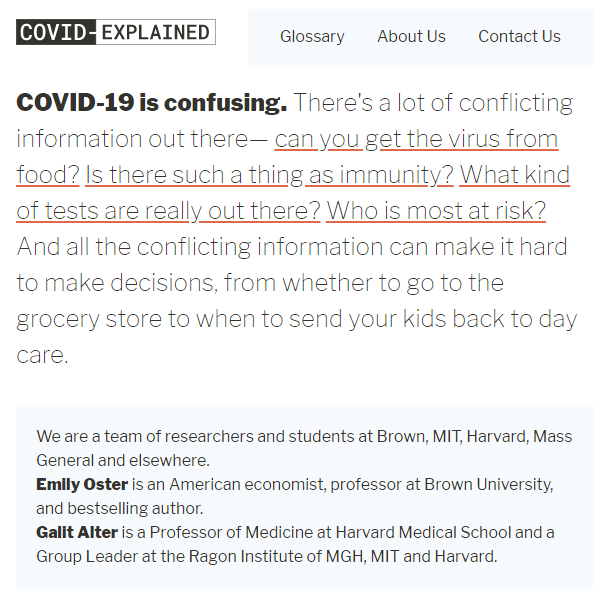Open the 'Who is most at risk?' link
612x607 pixels.
(x=436, y=211)
